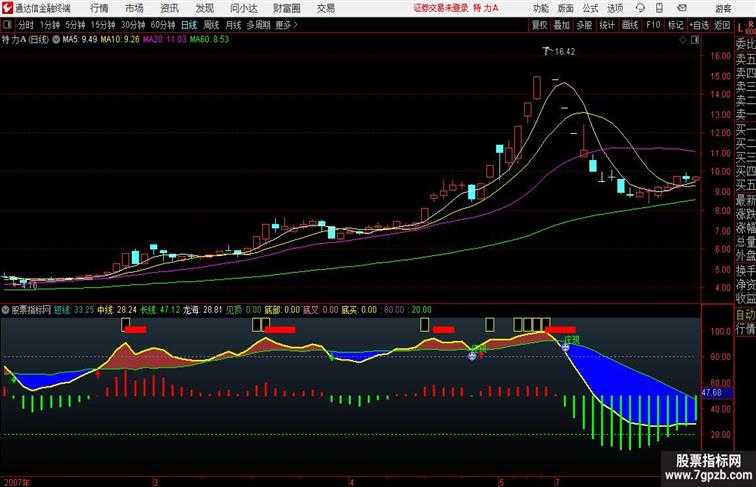This screenshot has width=756, height=487.
Task: Click the MA10: 9.26 label
Action: pos(120,40)
